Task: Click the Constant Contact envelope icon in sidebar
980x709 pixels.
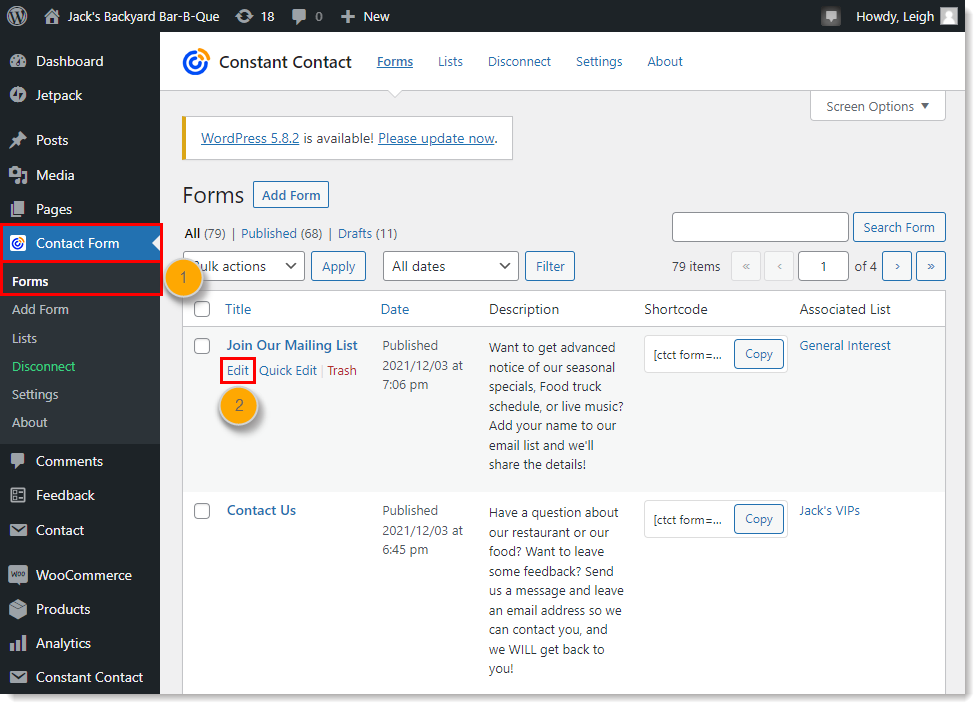Action: coord(18,677)
